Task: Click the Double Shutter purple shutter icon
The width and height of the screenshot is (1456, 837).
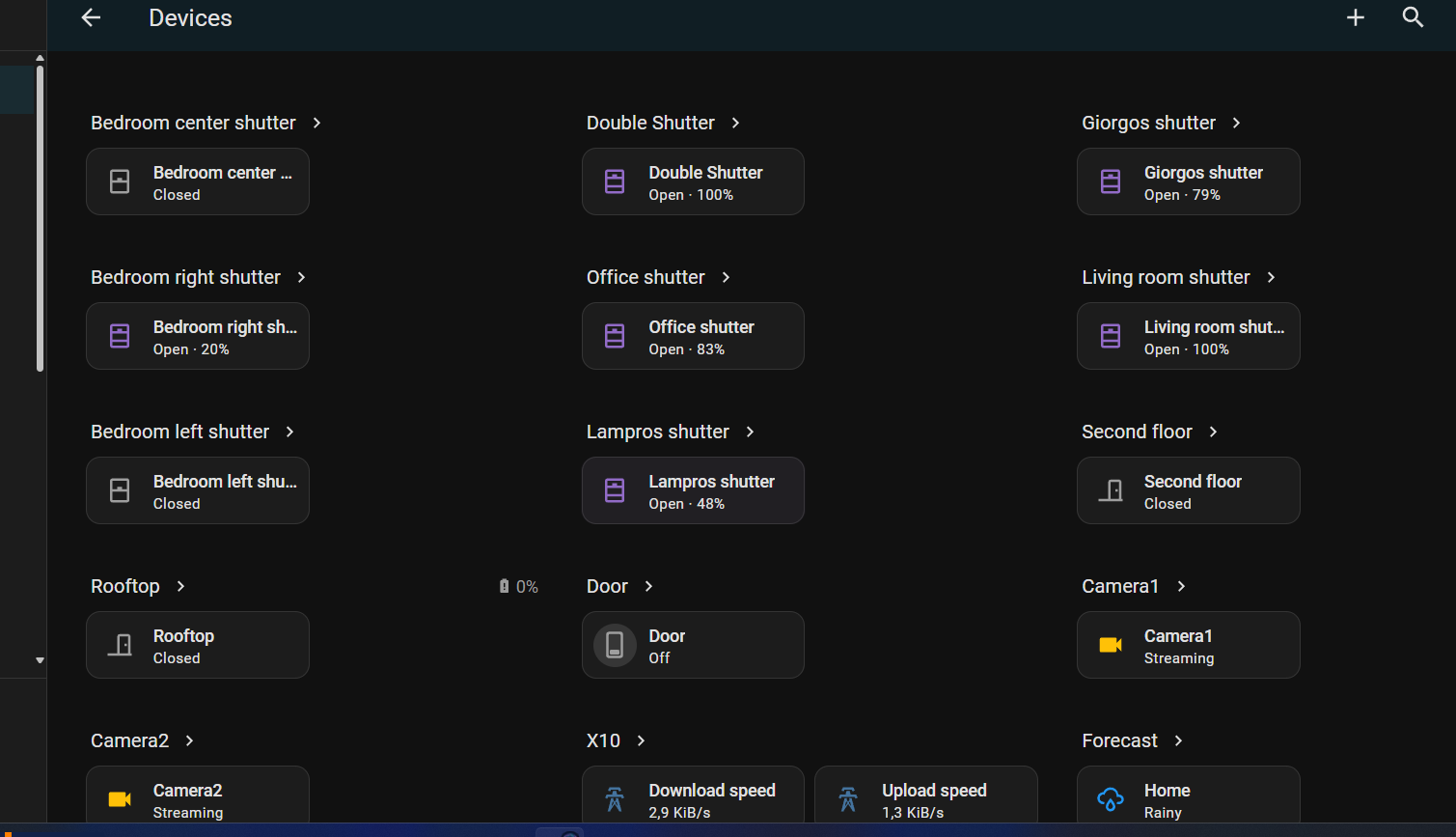Action: 615,181
